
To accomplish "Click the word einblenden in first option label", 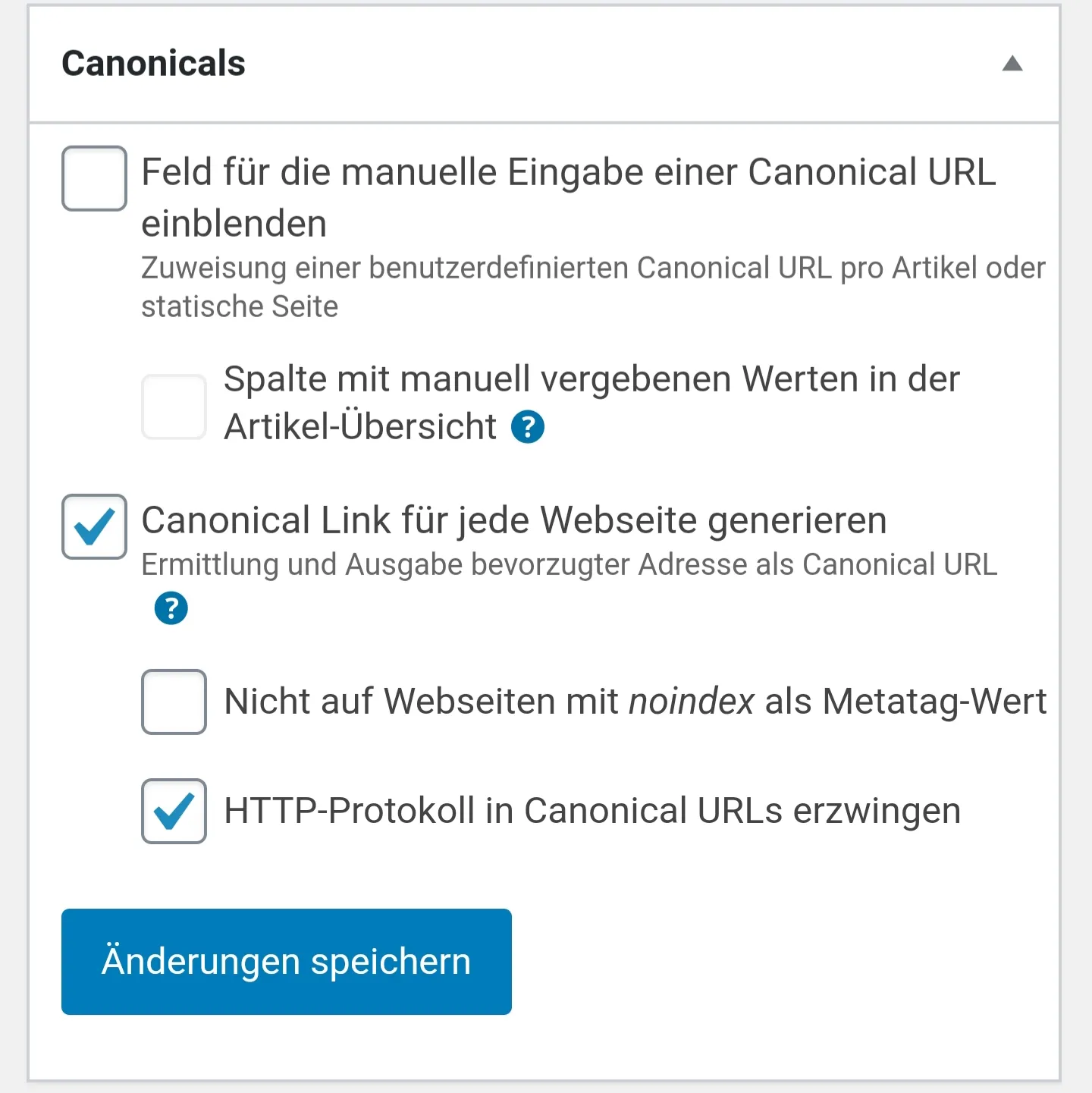I will 234,224.
